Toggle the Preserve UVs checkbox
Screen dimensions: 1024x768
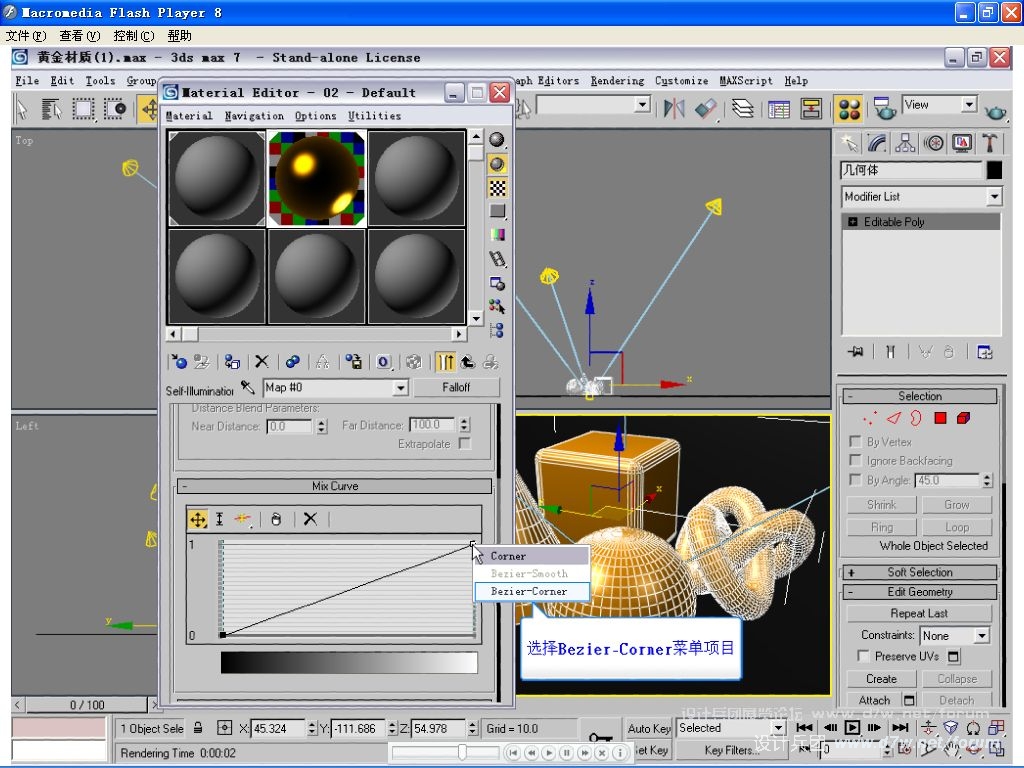coord(864,656)
